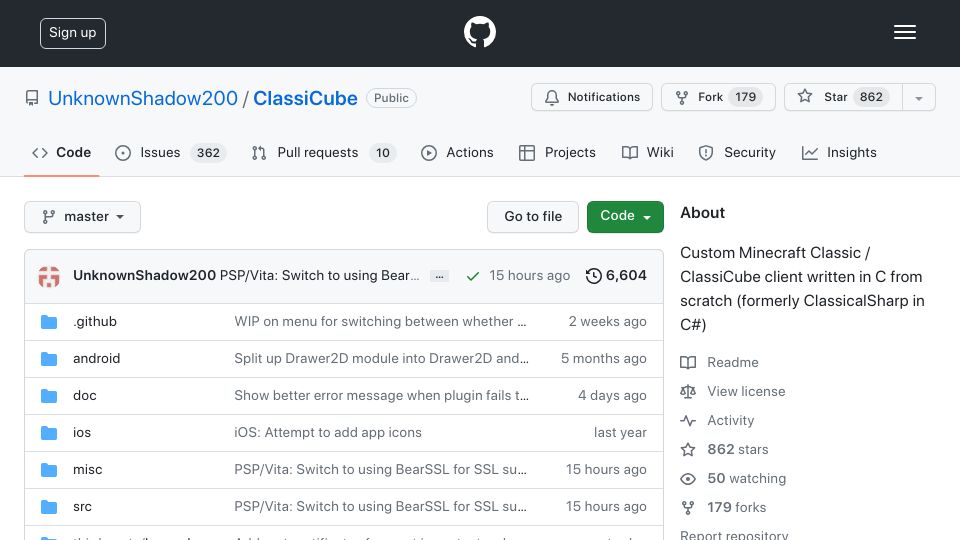Open commit 'WIP on menu for switching between whether'
The width and height of the screenshot is (960, 540).
point(380,321)
